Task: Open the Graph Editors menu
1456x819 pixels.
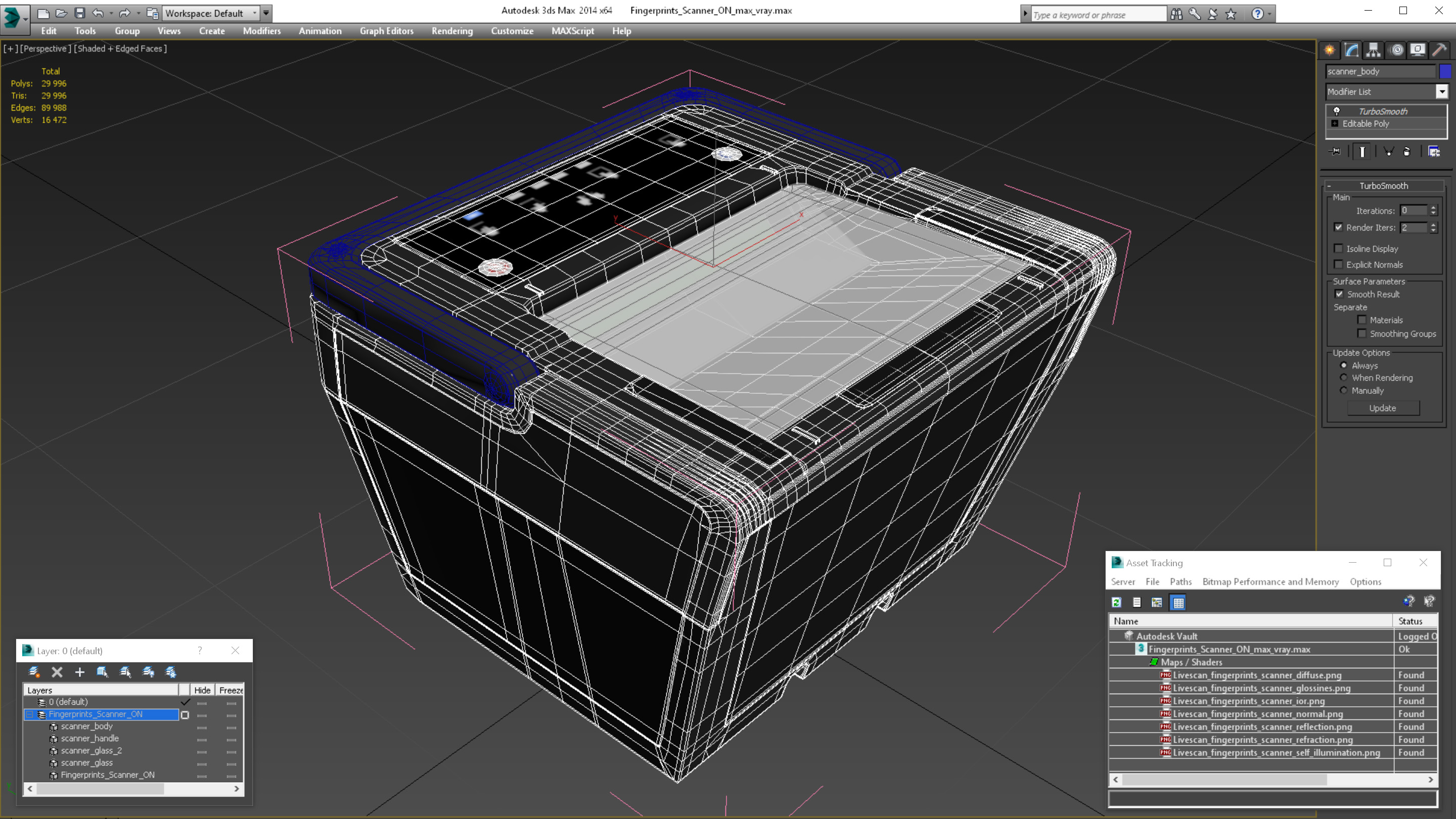Action: (386, 31)
